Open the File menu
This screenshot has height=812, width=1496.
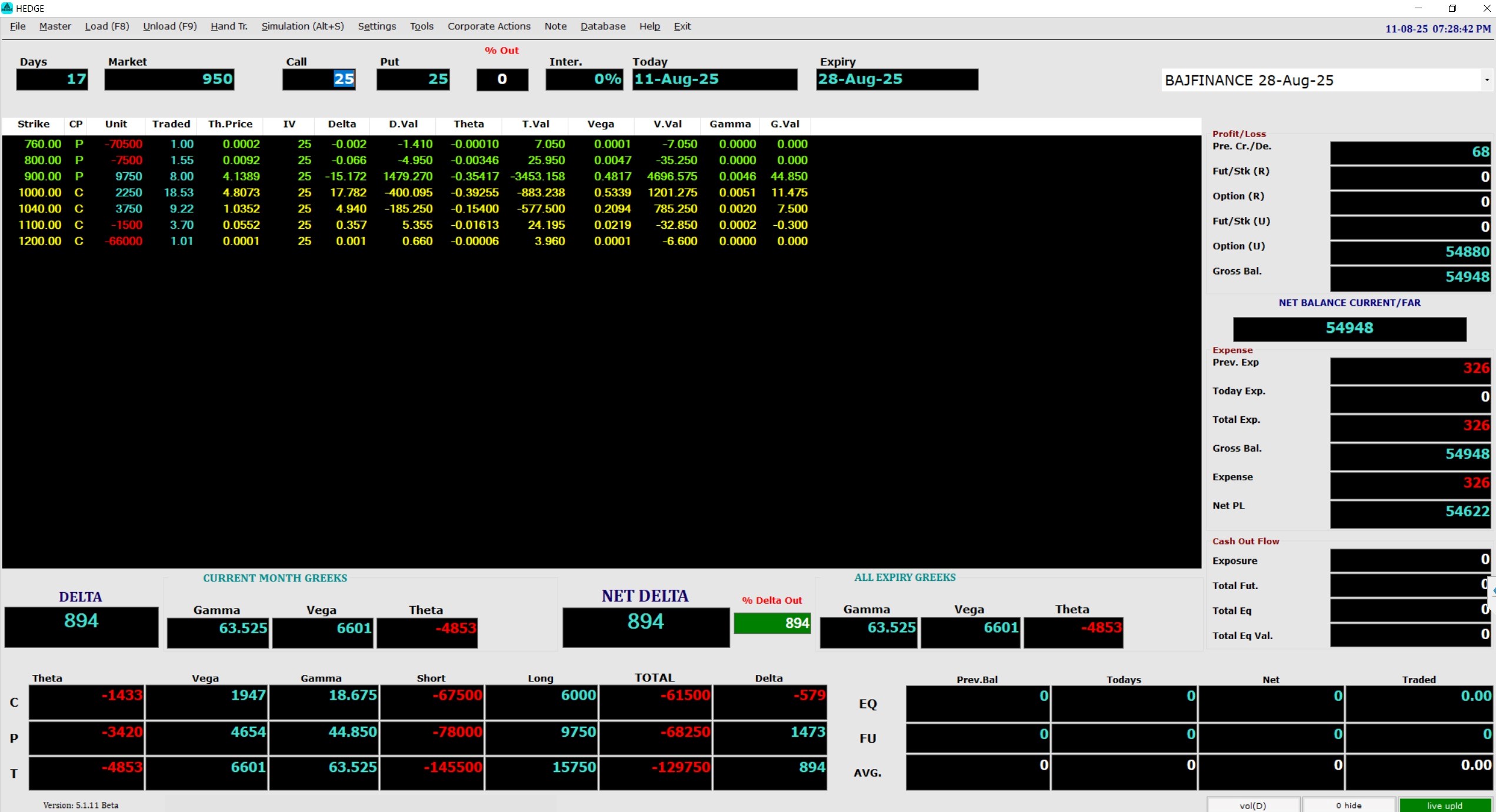click(x=18, y=26)
